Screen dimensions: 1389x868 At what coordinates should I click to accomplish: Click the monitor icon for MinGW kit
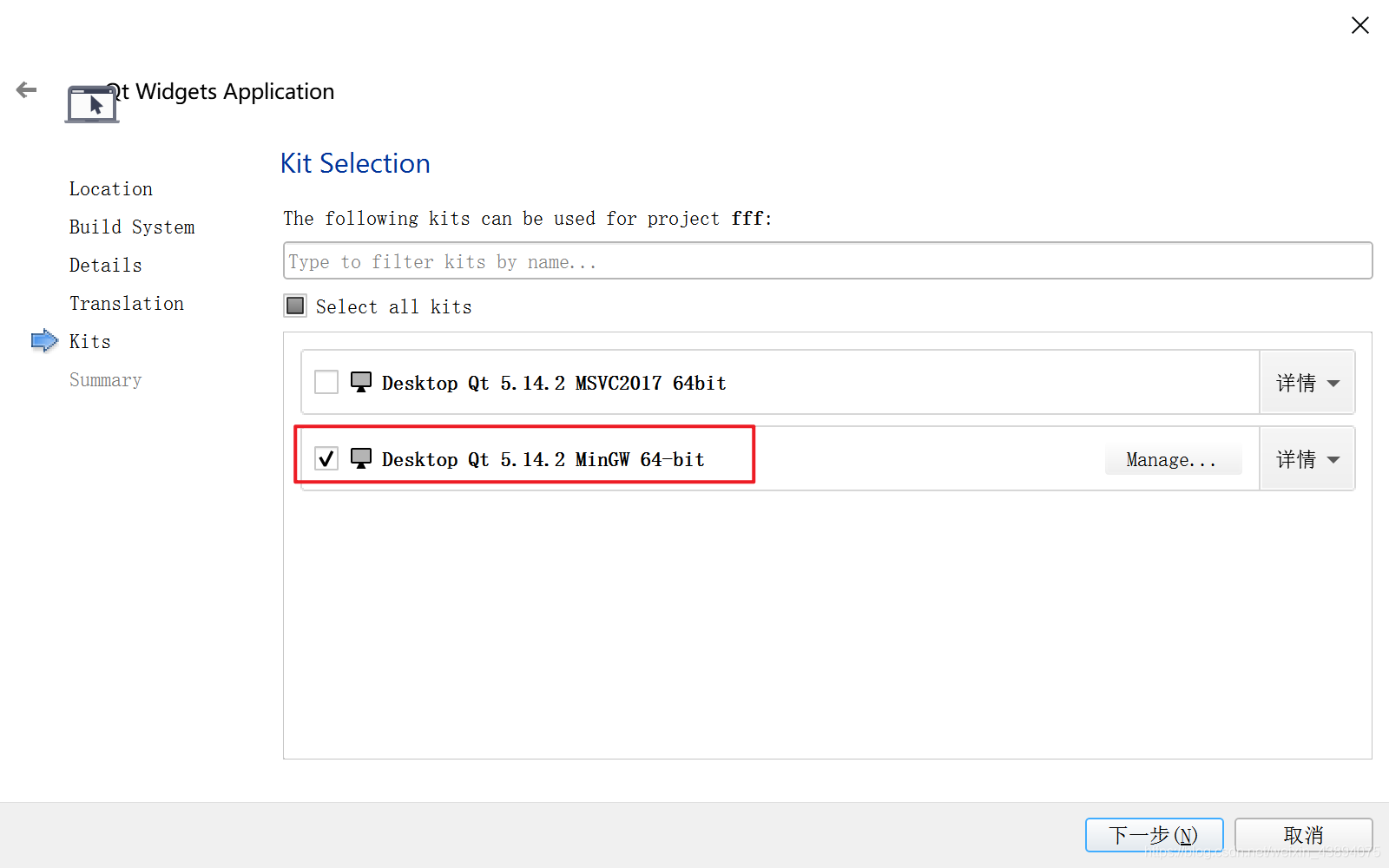pyautogui.click(x=361, y=458)
